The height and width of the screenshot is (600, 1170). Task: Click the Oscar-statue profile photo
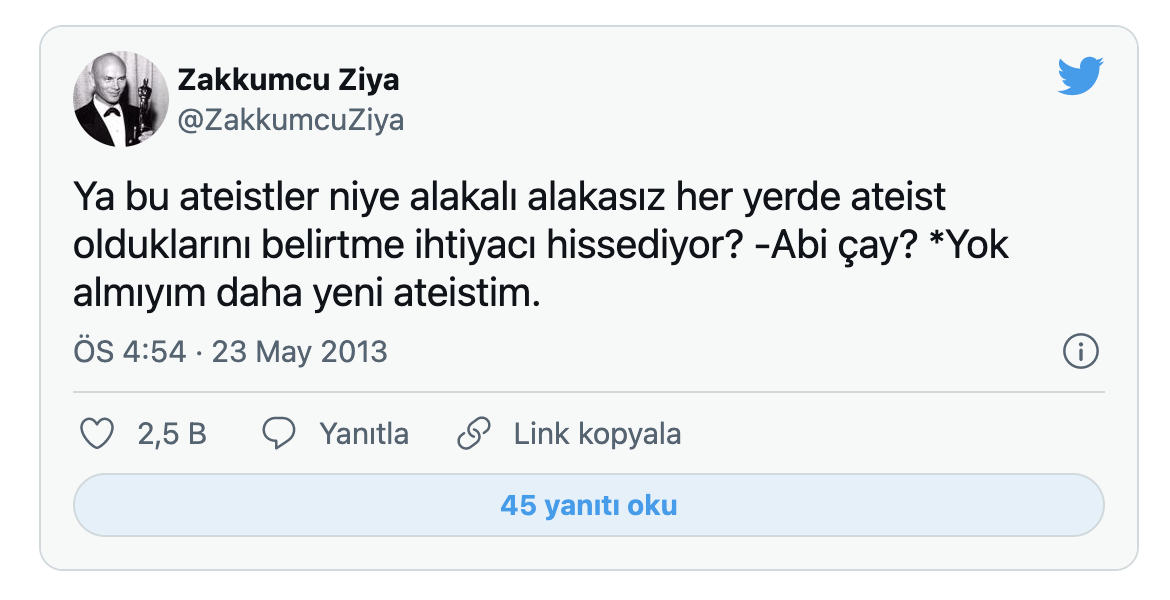coord(119,96)
